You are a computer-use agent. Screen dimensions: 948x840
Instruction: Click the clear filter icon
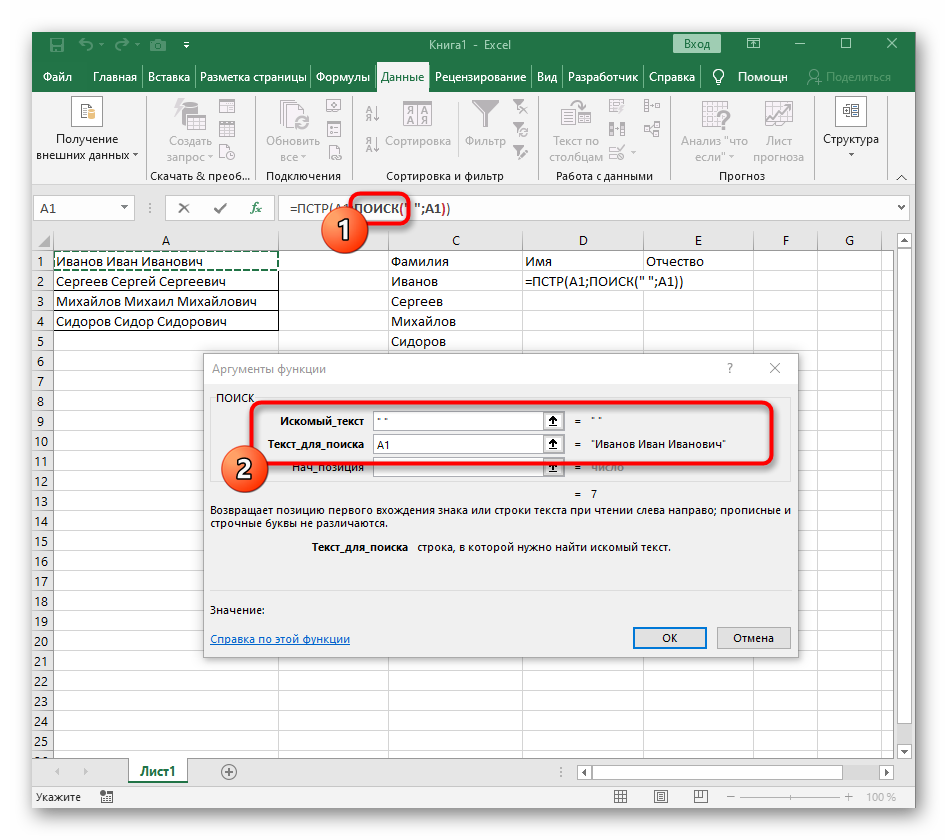click(520, 107)
